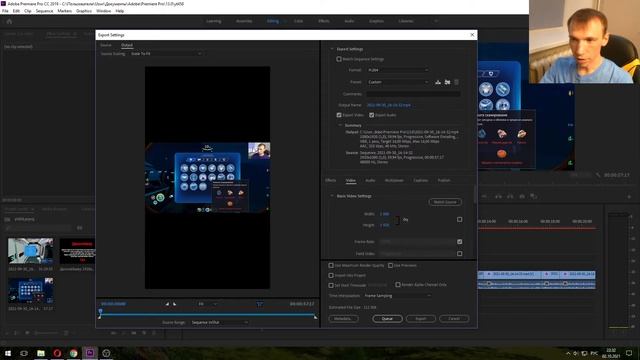This screenshot has width=640, height=360.
Task: Open the Sequence menu in Premiere
Action: tap(44, 11)
